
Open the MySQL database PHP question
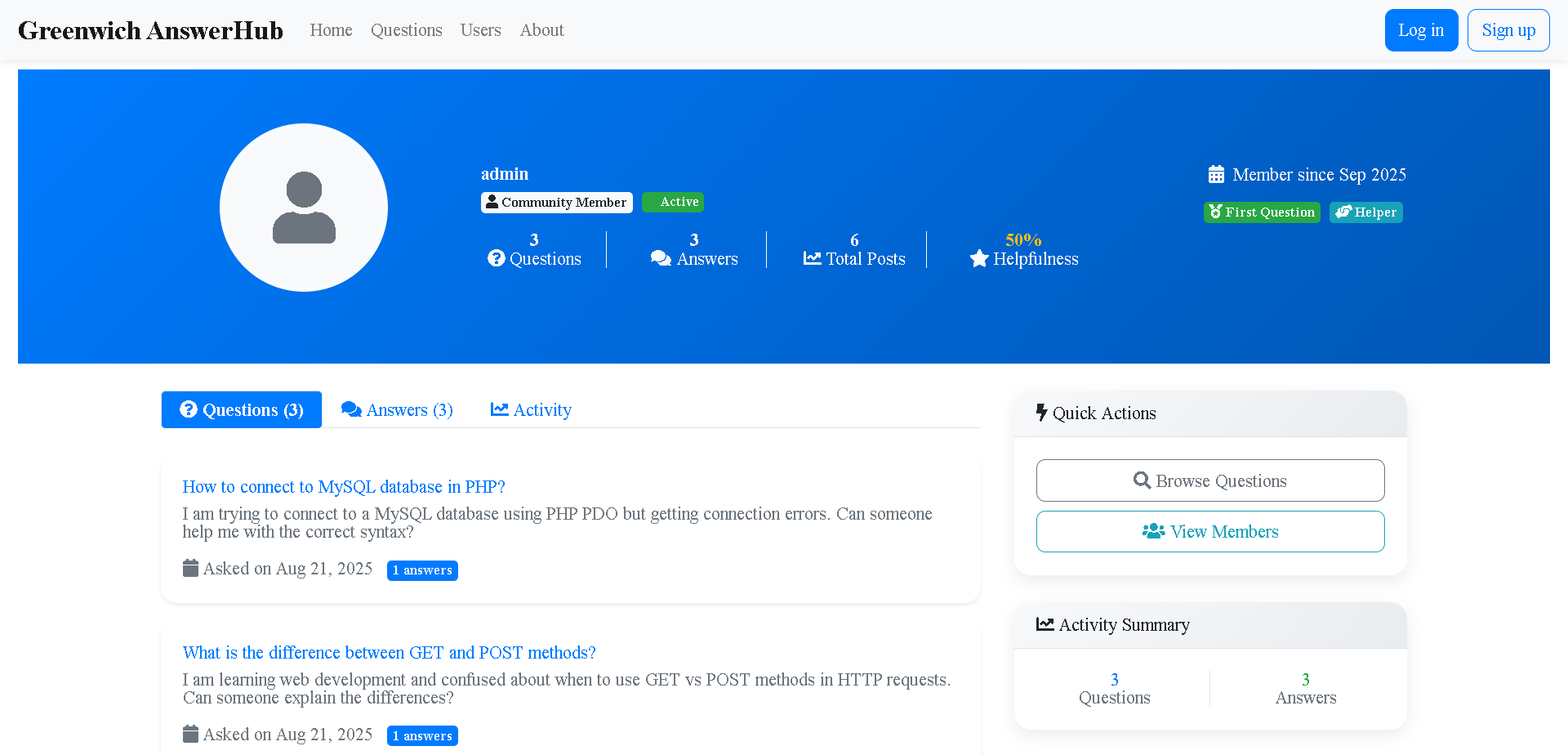point(344,486)
